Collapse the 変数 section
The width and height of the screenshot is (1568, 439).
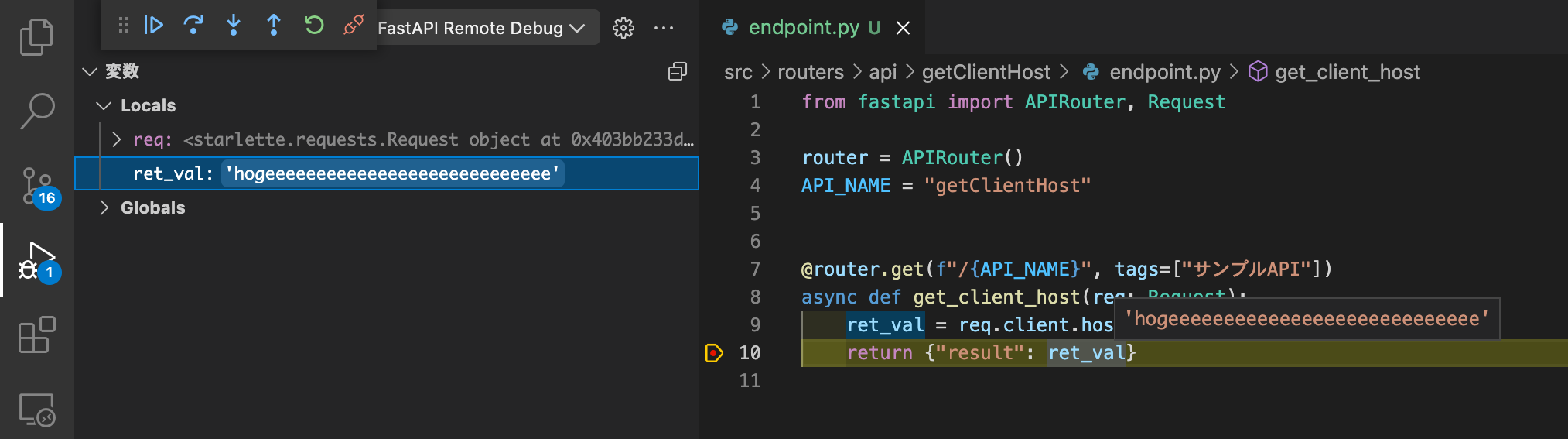tap(90, 71)
